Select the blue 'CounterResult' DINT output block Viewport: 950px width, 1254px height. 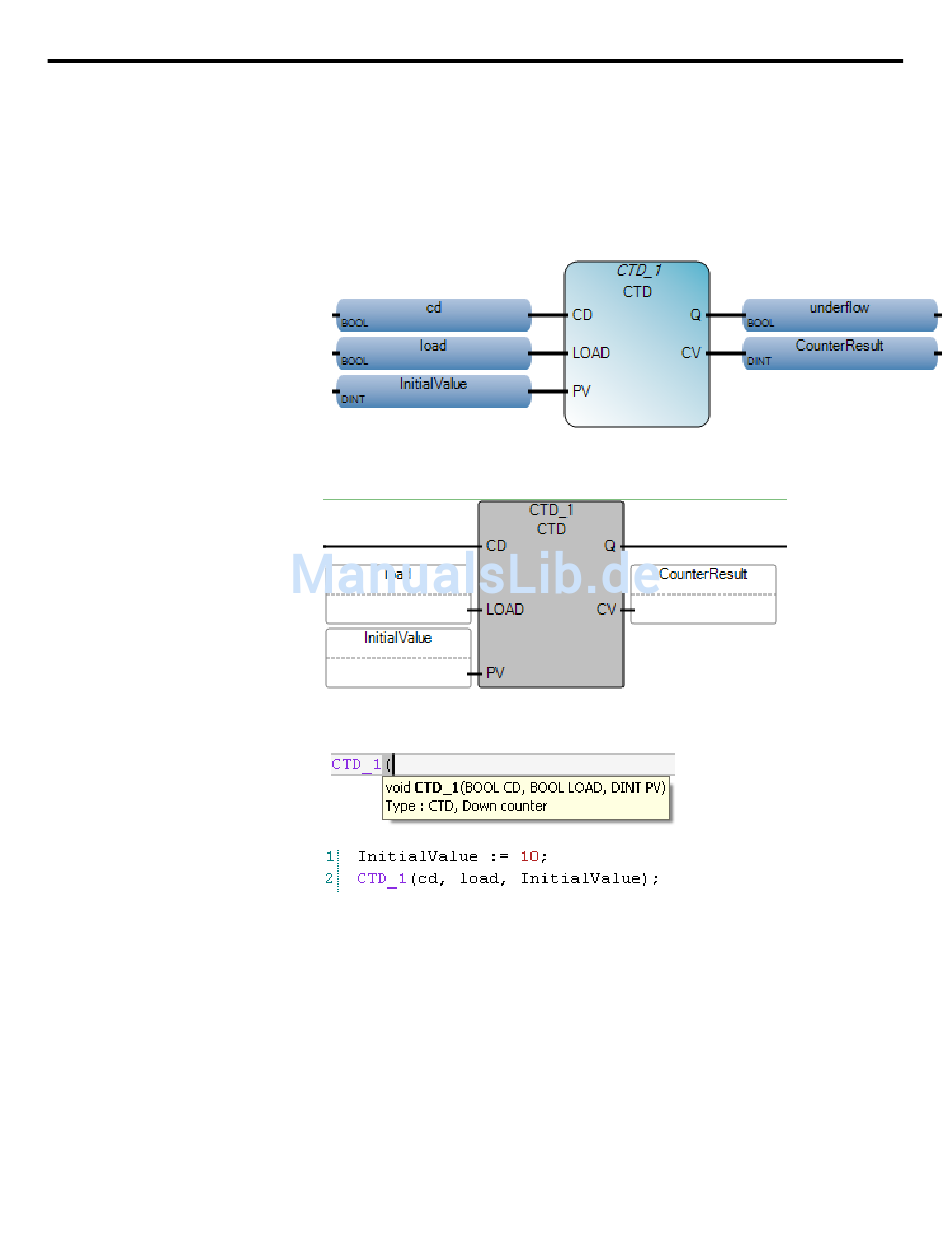click(840, 353)
